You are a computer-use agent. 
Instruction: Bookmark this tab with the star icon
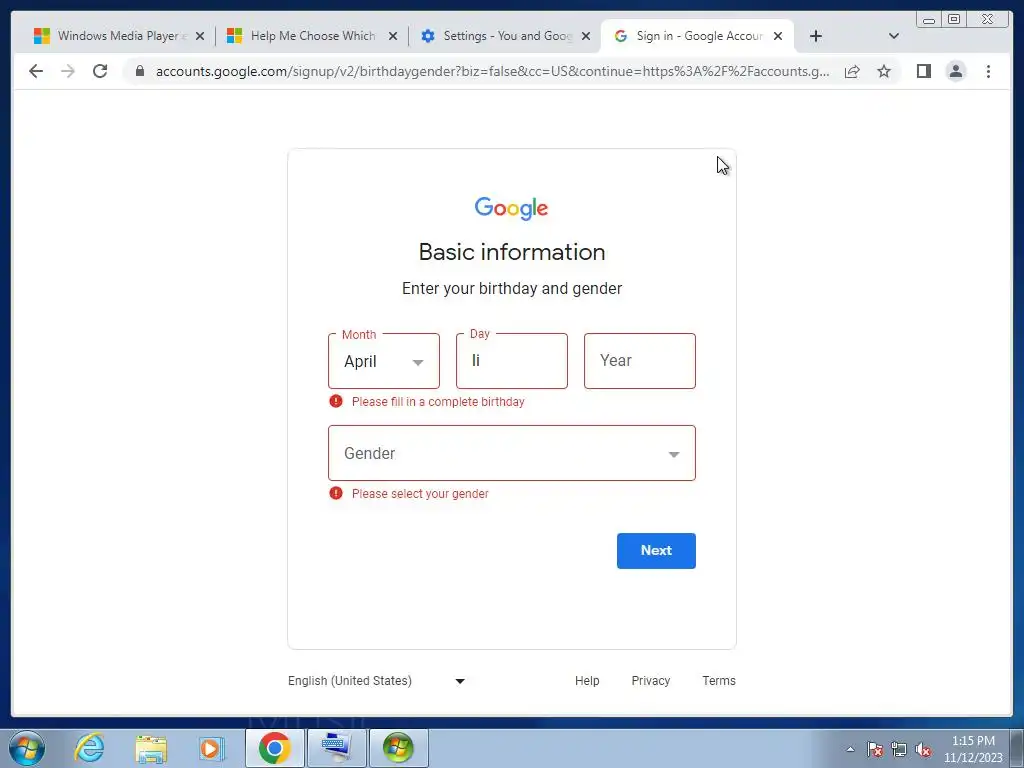[x=884, y=71]
